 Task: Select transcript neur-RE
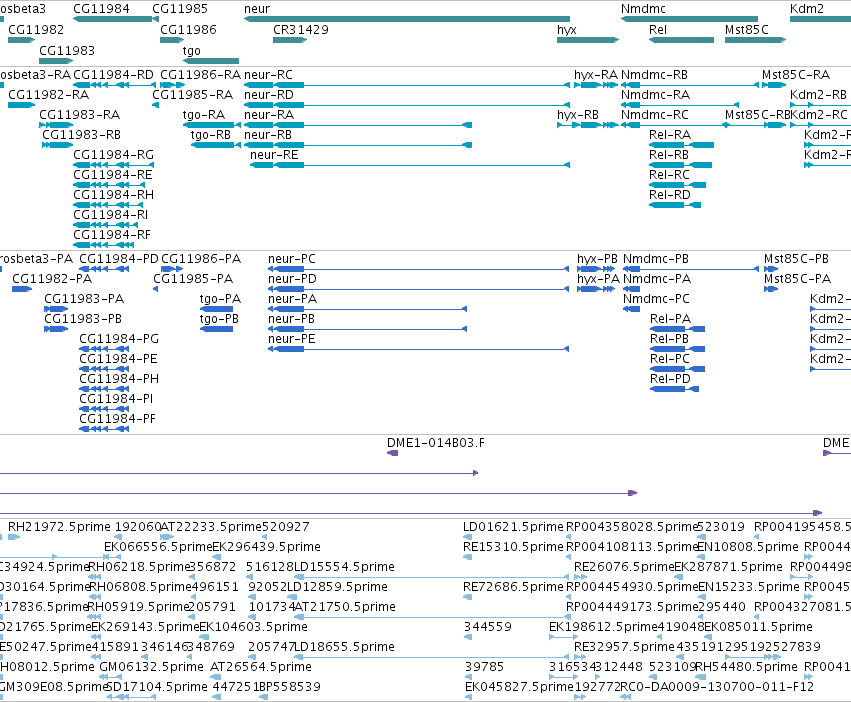coord(410,165)
